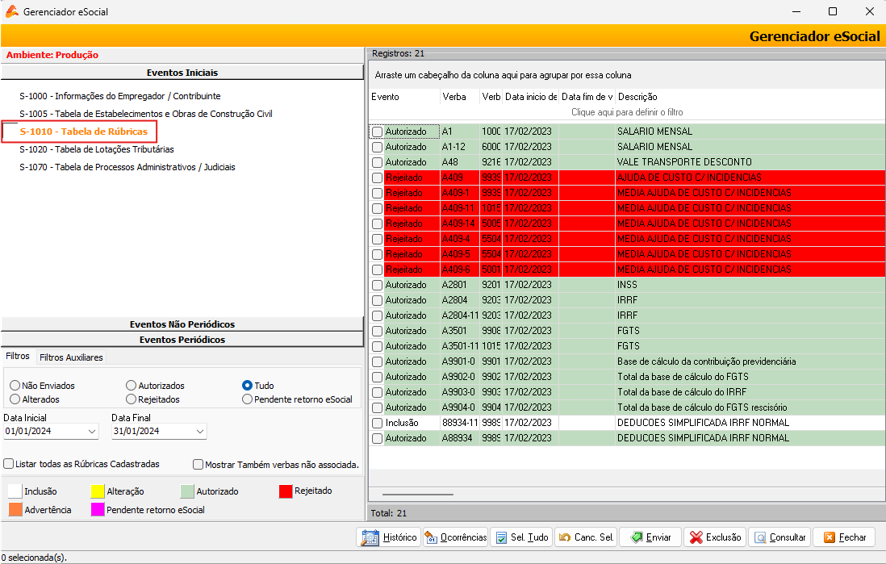This screenshot has height=564, width=886.
Task: Tick the checkbox for Inclusão row 88934-11
Action: (377, 423)
